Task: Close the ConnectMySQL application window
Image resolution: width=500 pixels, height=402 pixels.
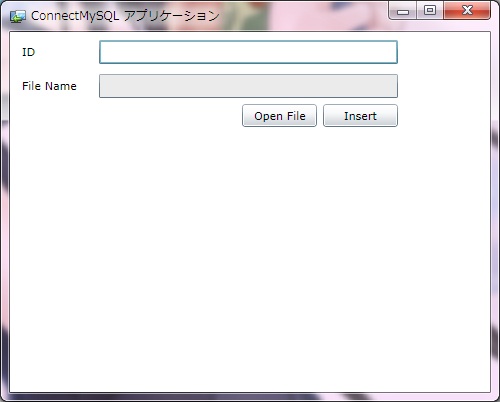Action: point(467,11)
